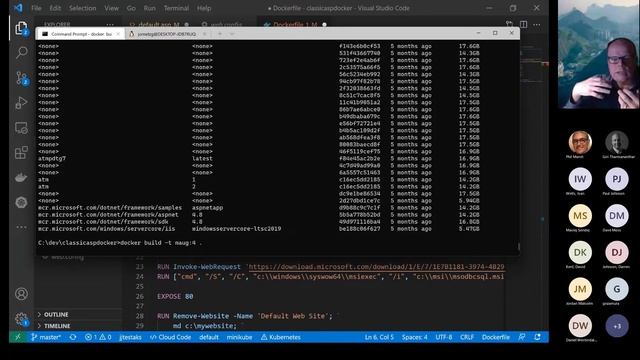Click the master branch in status bar

[x=46, y=337]
